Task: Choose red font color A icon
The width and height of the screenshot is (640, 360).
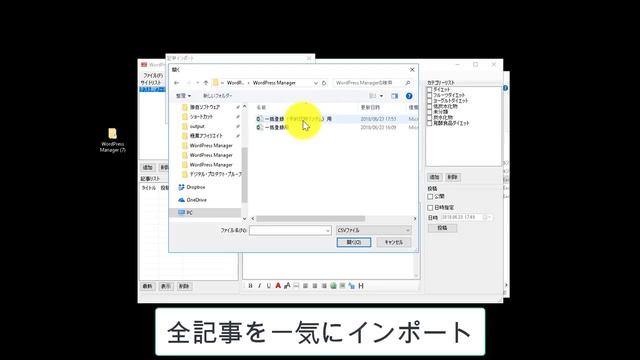Action: click(278, 286)
